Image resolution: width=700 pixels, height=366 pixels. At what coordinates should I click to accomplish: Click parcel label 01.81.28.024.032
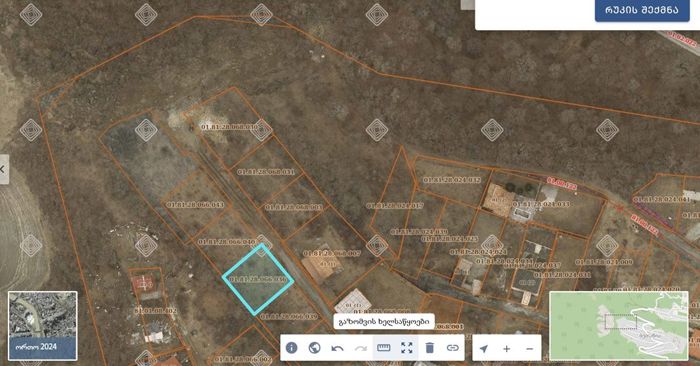[452, 180]
